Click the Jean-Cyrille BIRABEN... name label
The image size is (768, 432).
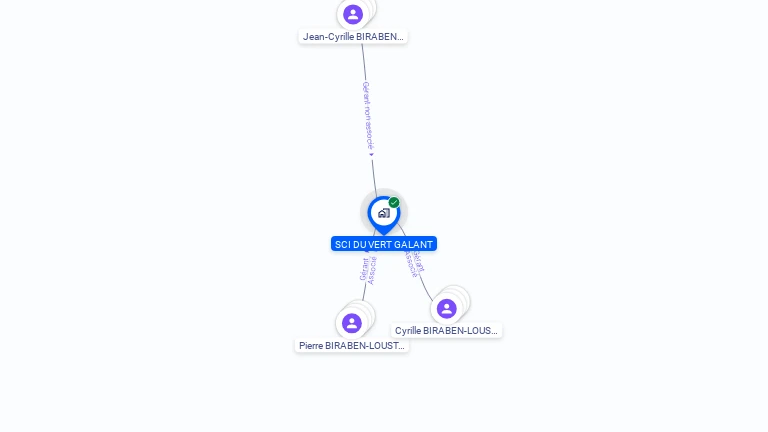tap(353, 37)
